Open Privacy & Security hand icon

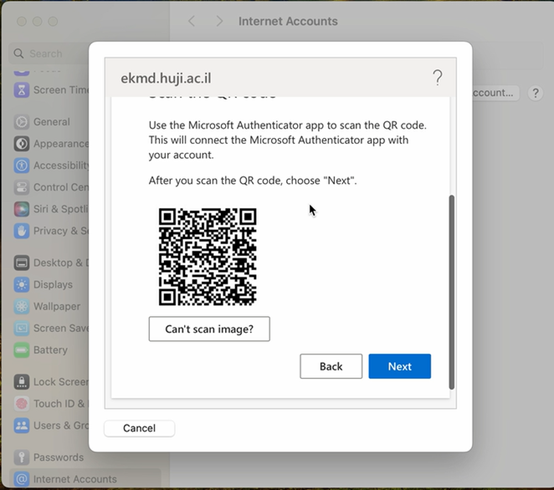click(22, 231)
